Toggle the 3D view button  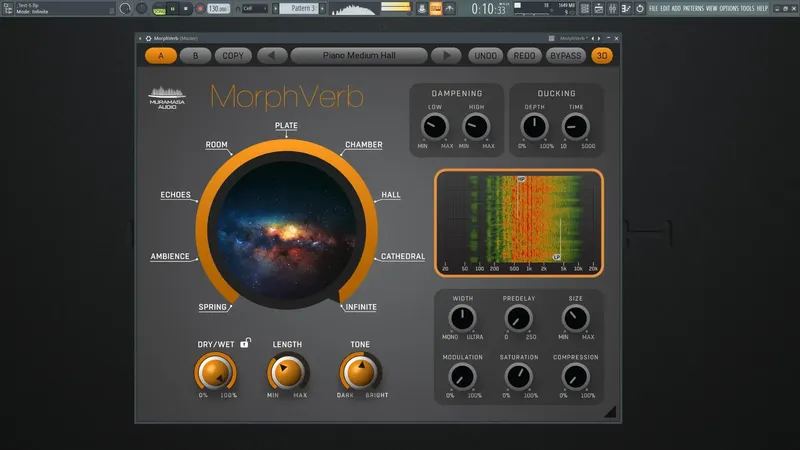pos(602,56)
